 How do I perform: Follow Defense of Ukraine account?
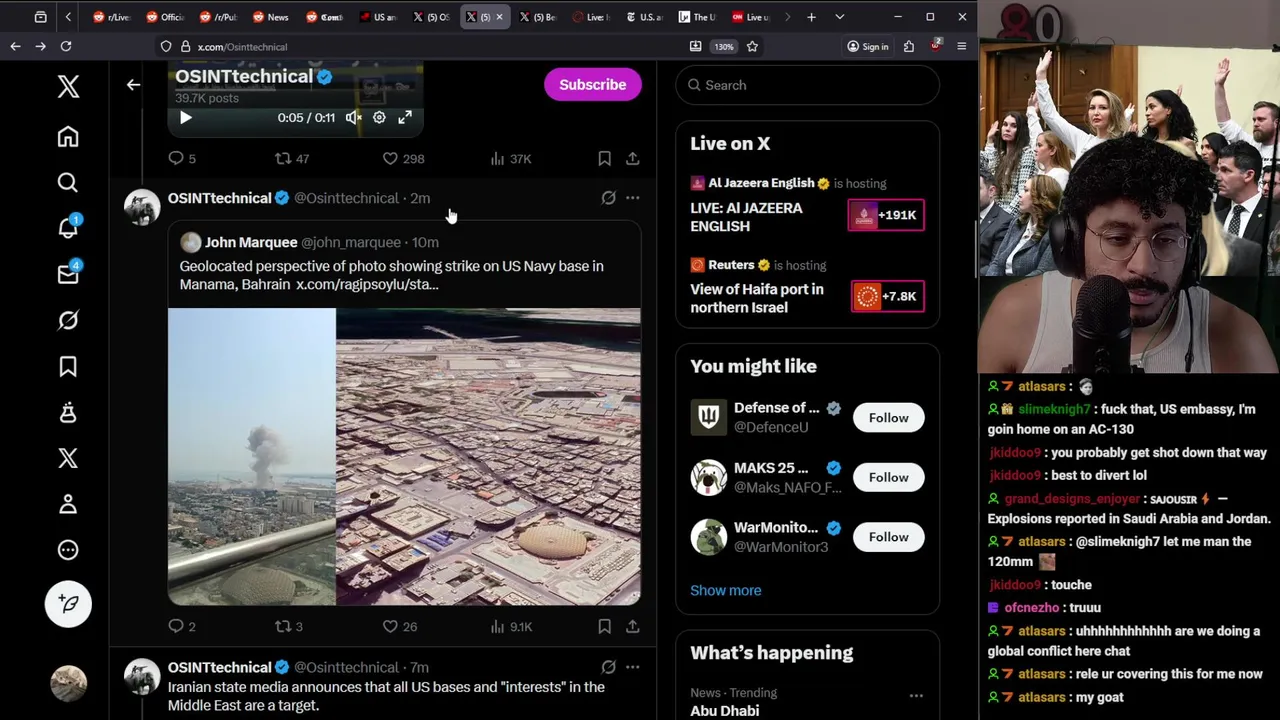pyautogui.click(x=888, y=418)
